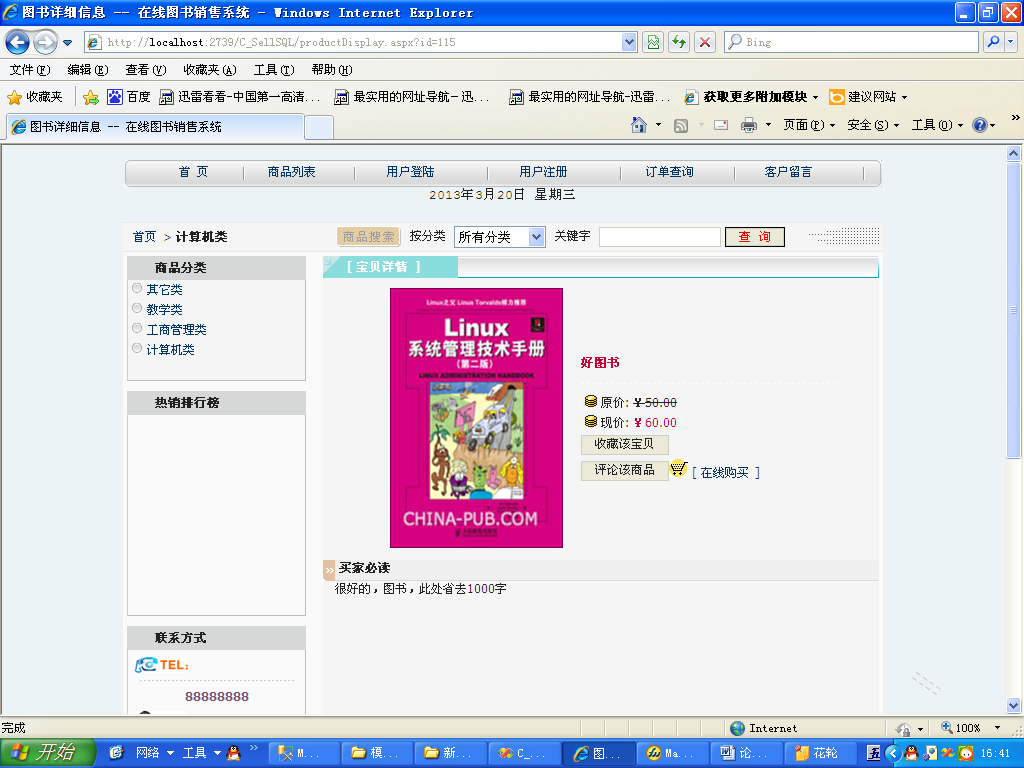Screen dimensions: 1024x768
Task: Click the browser Home icon
Action: tap(639, 125)
